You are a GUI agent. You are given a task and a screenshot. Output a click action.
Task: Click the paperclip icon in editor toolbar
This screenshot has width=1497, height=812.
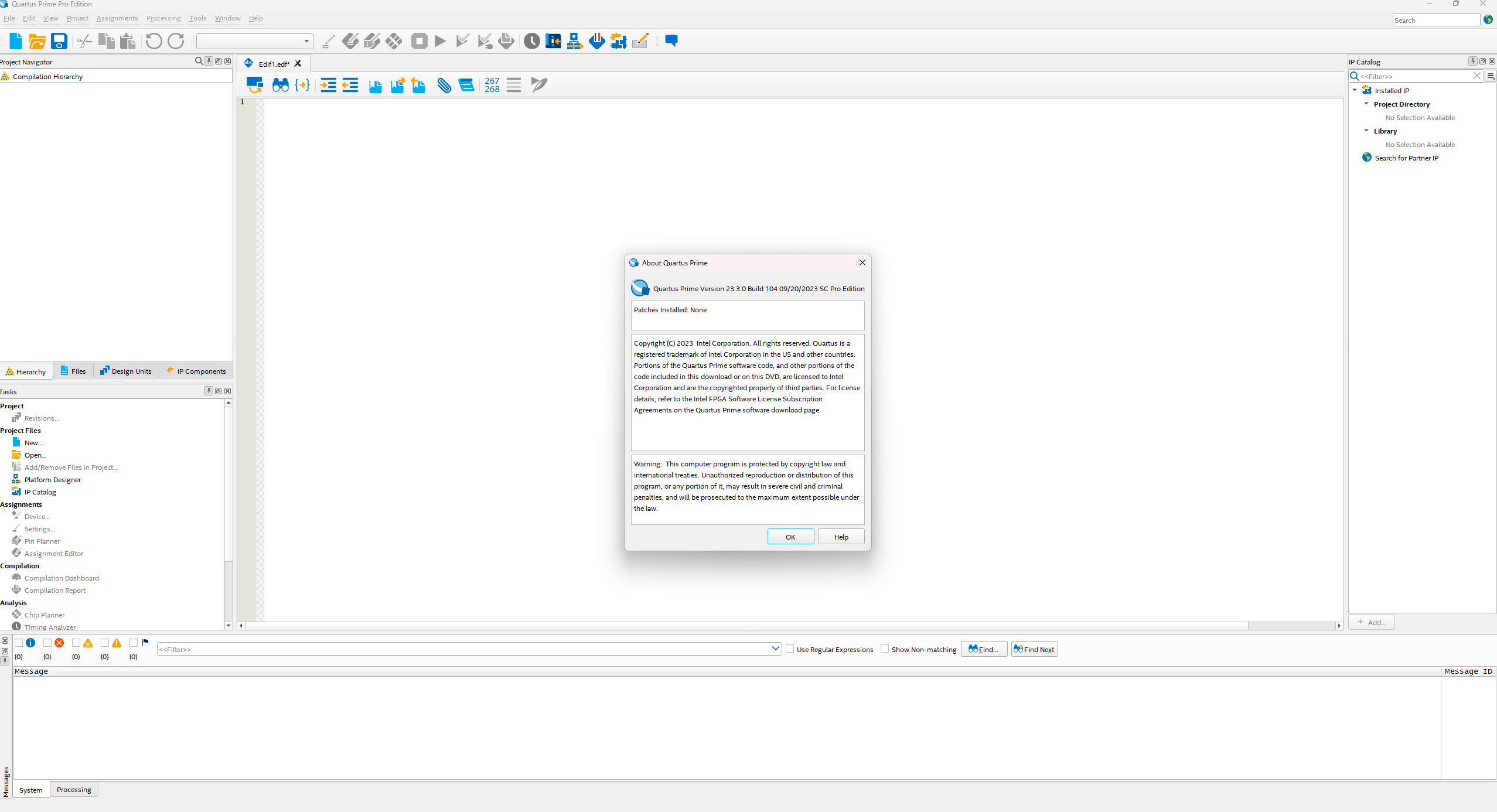(x=444, y=85)
